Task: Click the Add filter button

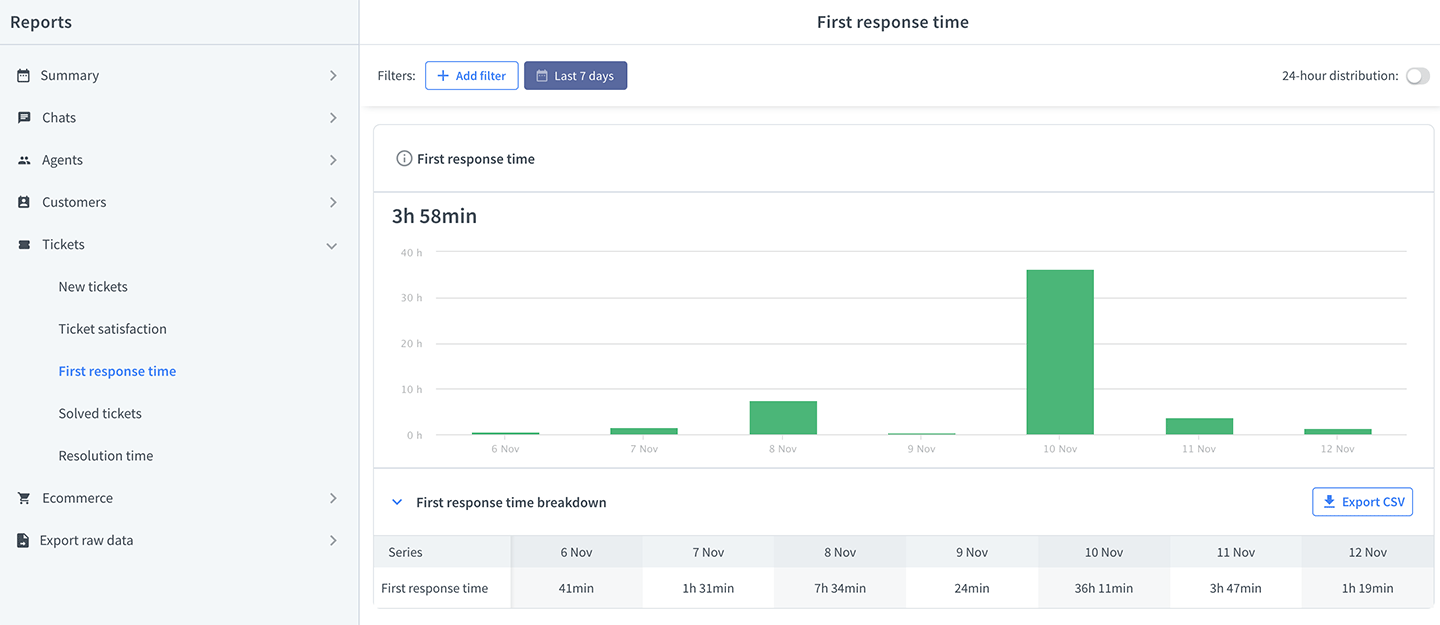Action: (472, 76)
